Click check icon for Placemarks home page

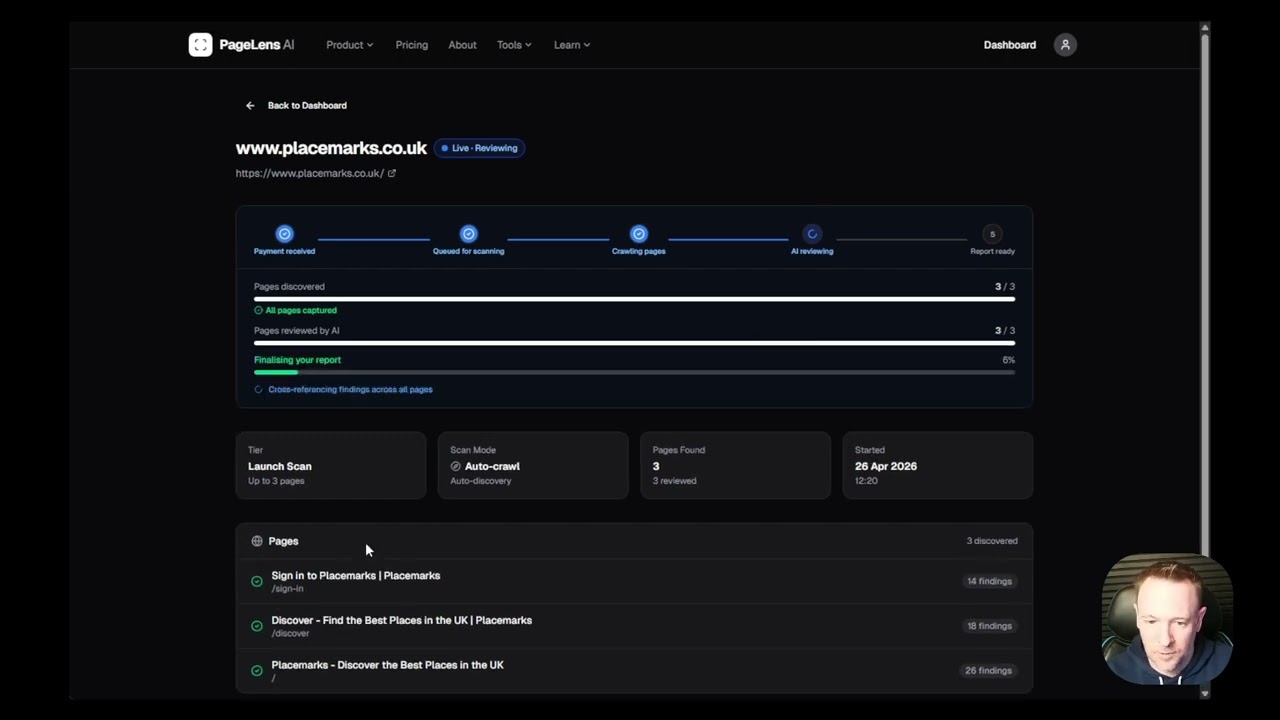pyautogui.click(x=257, y=671)
